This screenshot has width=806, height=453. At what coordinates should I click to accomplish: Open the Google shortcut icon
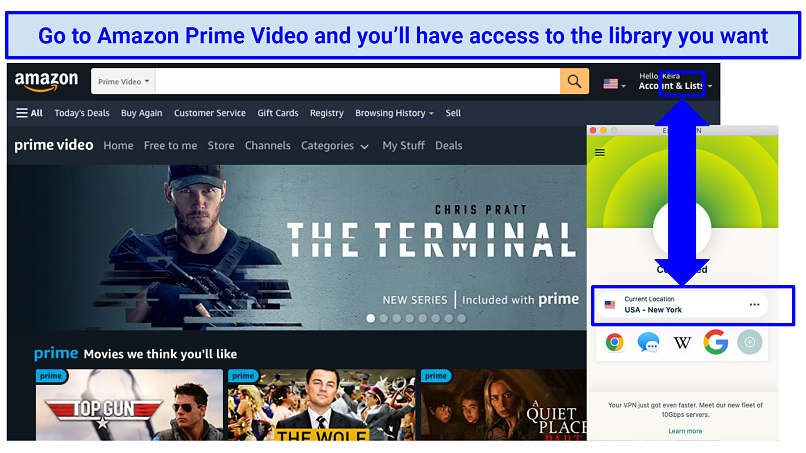(x=716, y=342)
